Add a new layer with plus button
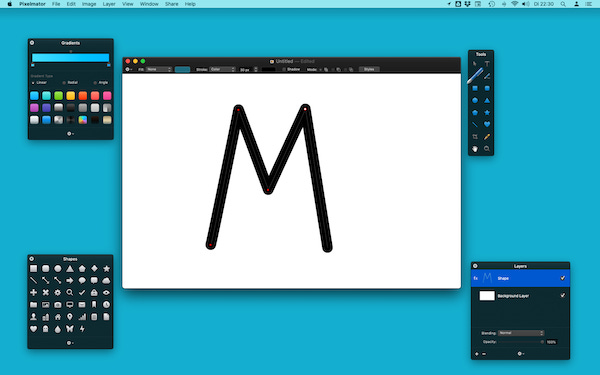This screenshot has width=600, height=375. point(476,354)
